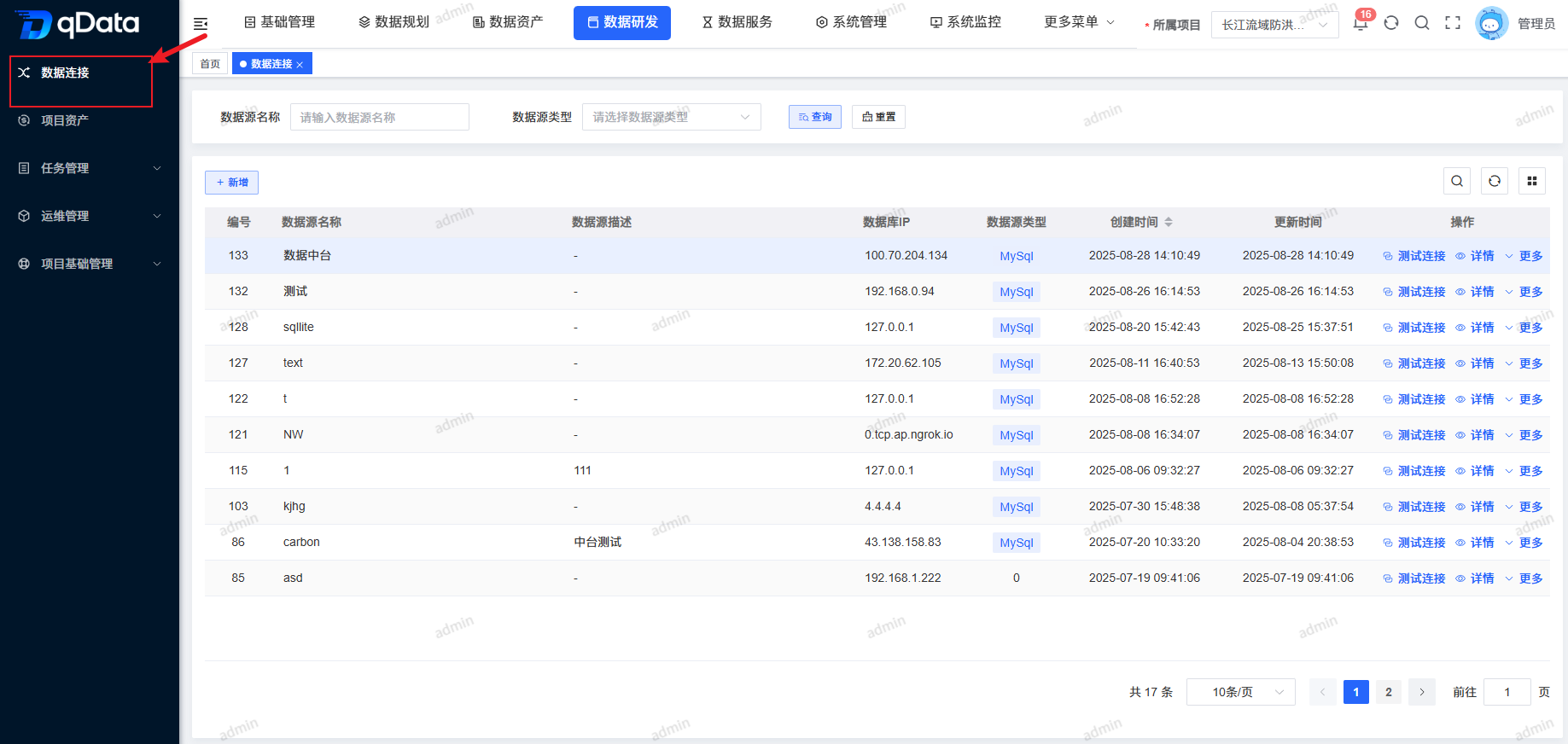Open 更多菜单 dropdown
The width and height of the screenshot is (1568, 744).
point(1079,22)
